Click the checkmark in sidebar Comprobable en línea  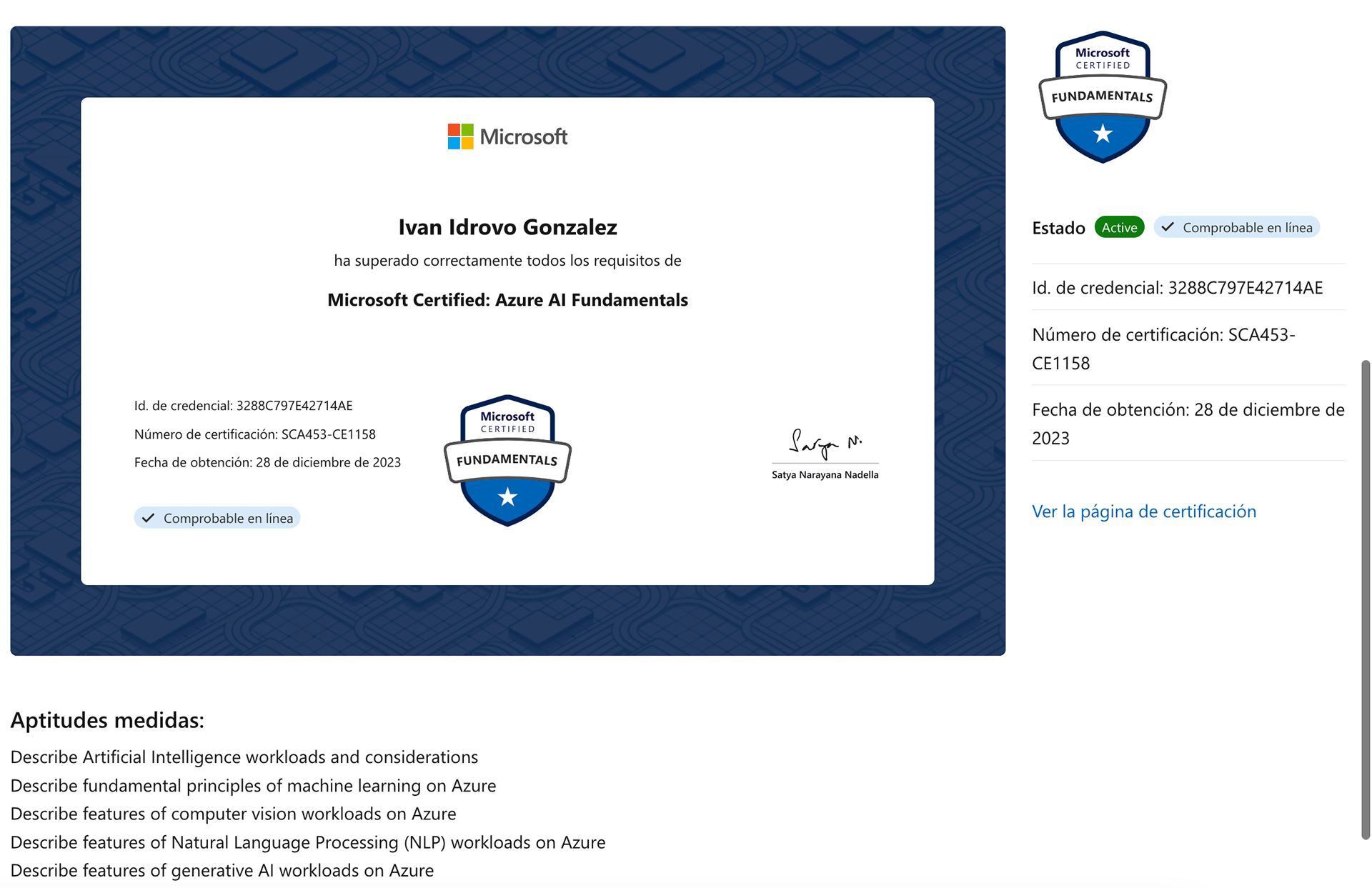point(1168,227)
